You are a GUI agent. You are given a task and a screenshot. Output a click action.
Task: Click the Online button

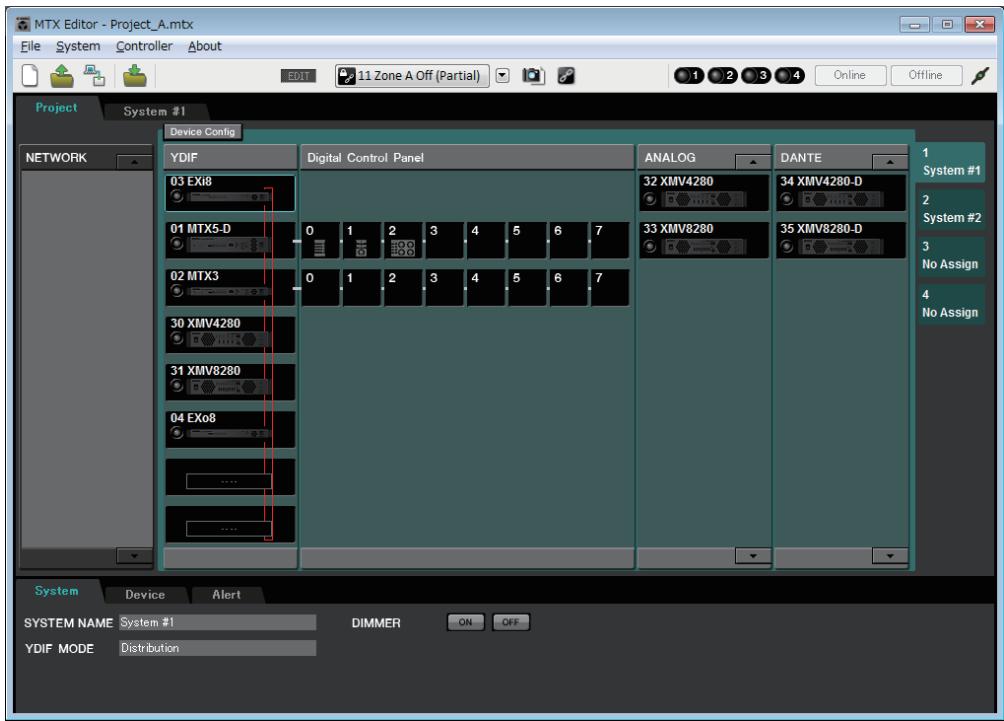[850, 75]
